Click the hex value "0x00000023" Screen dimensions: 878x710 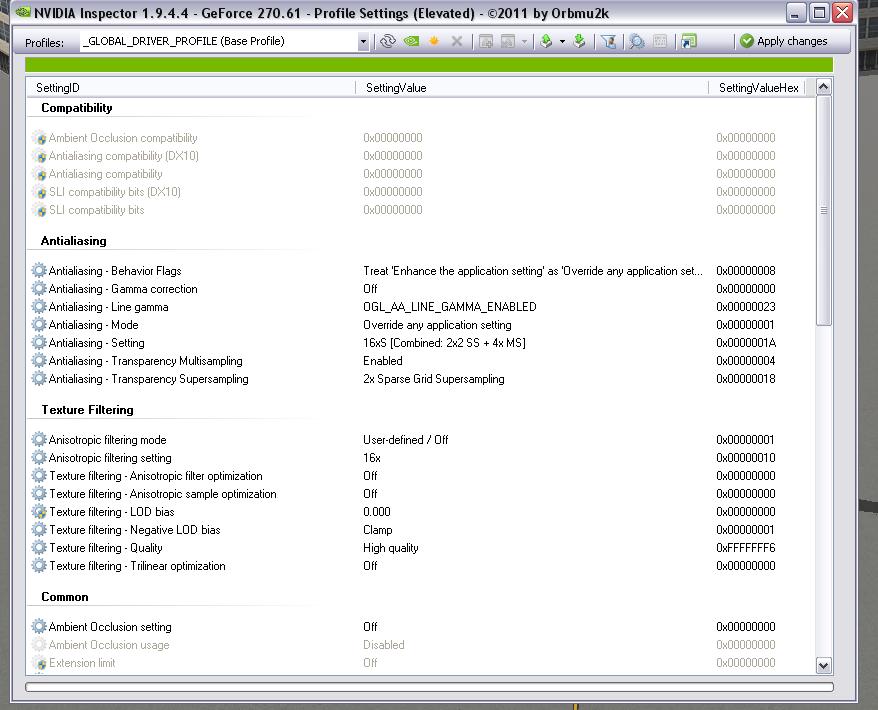click(745, 307)
